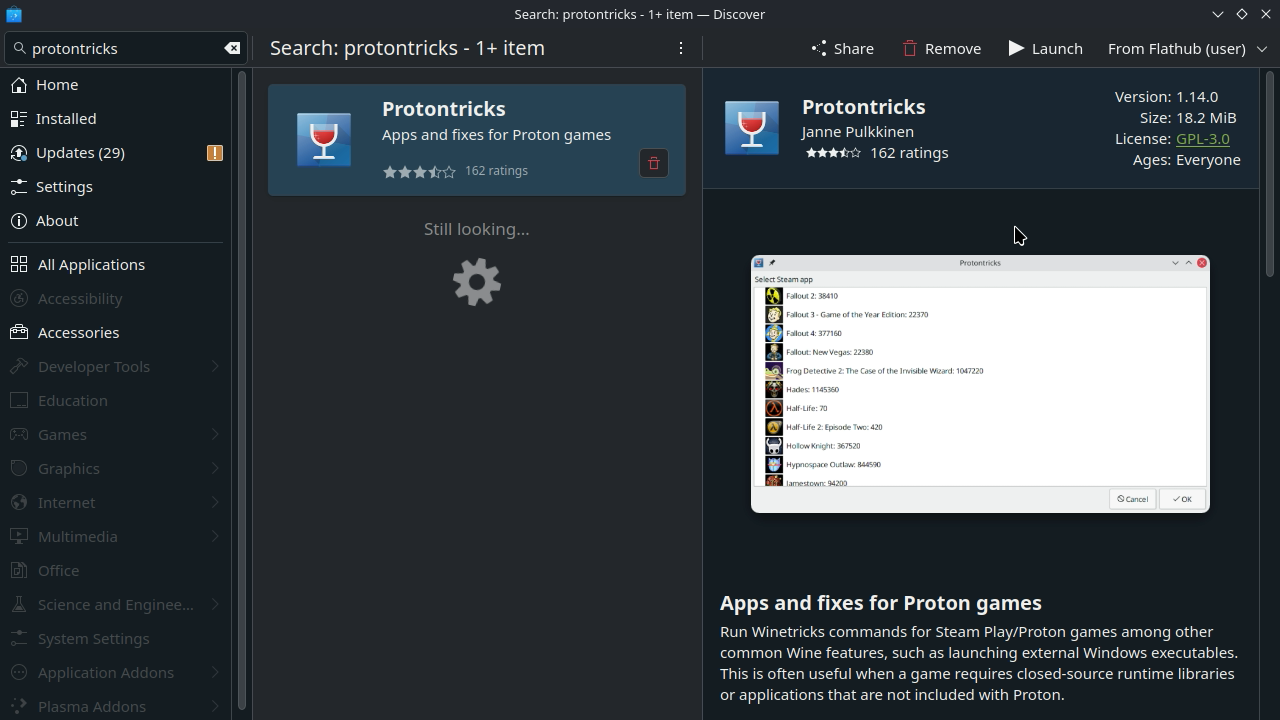
Task: Clear the protontricks search text
Action: pos(232,48)
